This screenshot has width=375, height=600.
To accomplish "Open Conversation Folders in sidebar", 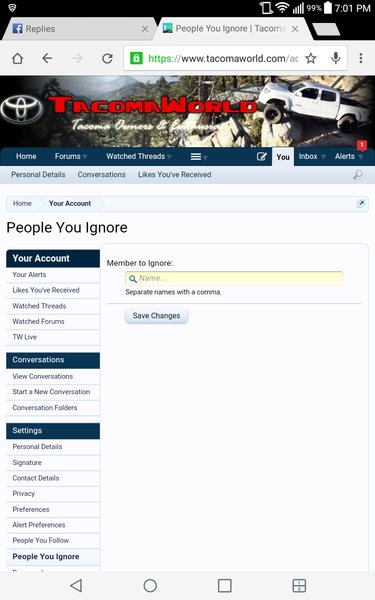I will [53, 408].
